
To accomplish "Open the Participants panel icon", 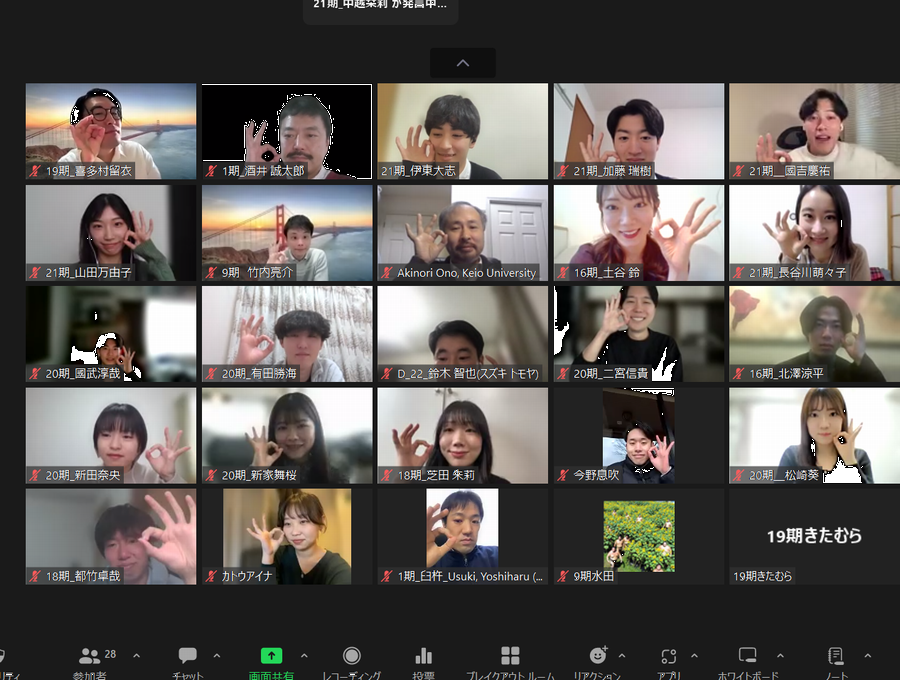I will (90, 656).
